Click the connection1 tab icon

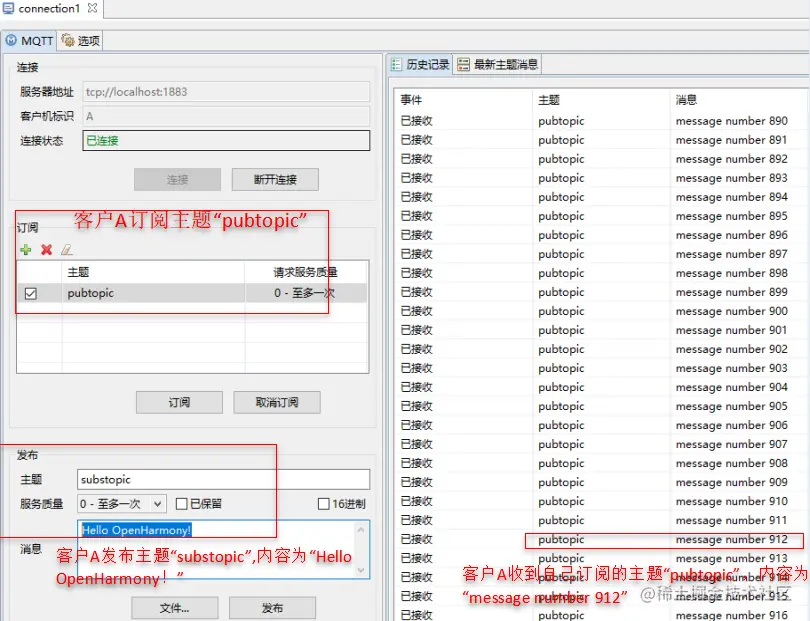tap(8, 8)
